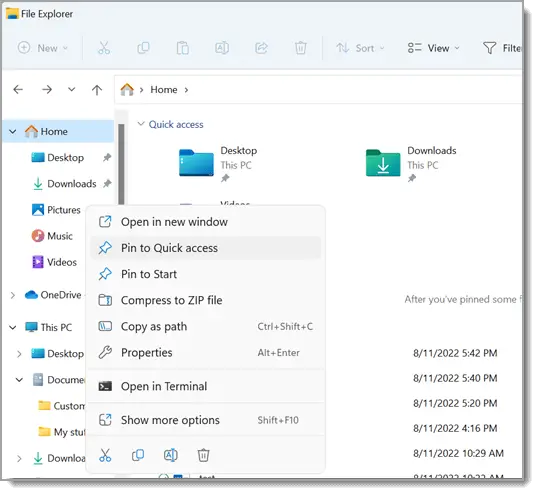Image resolution: width=539 pixels, height=496 pixels.
Task: Click the Copy icon in context menu
Action: pos(138,455)
